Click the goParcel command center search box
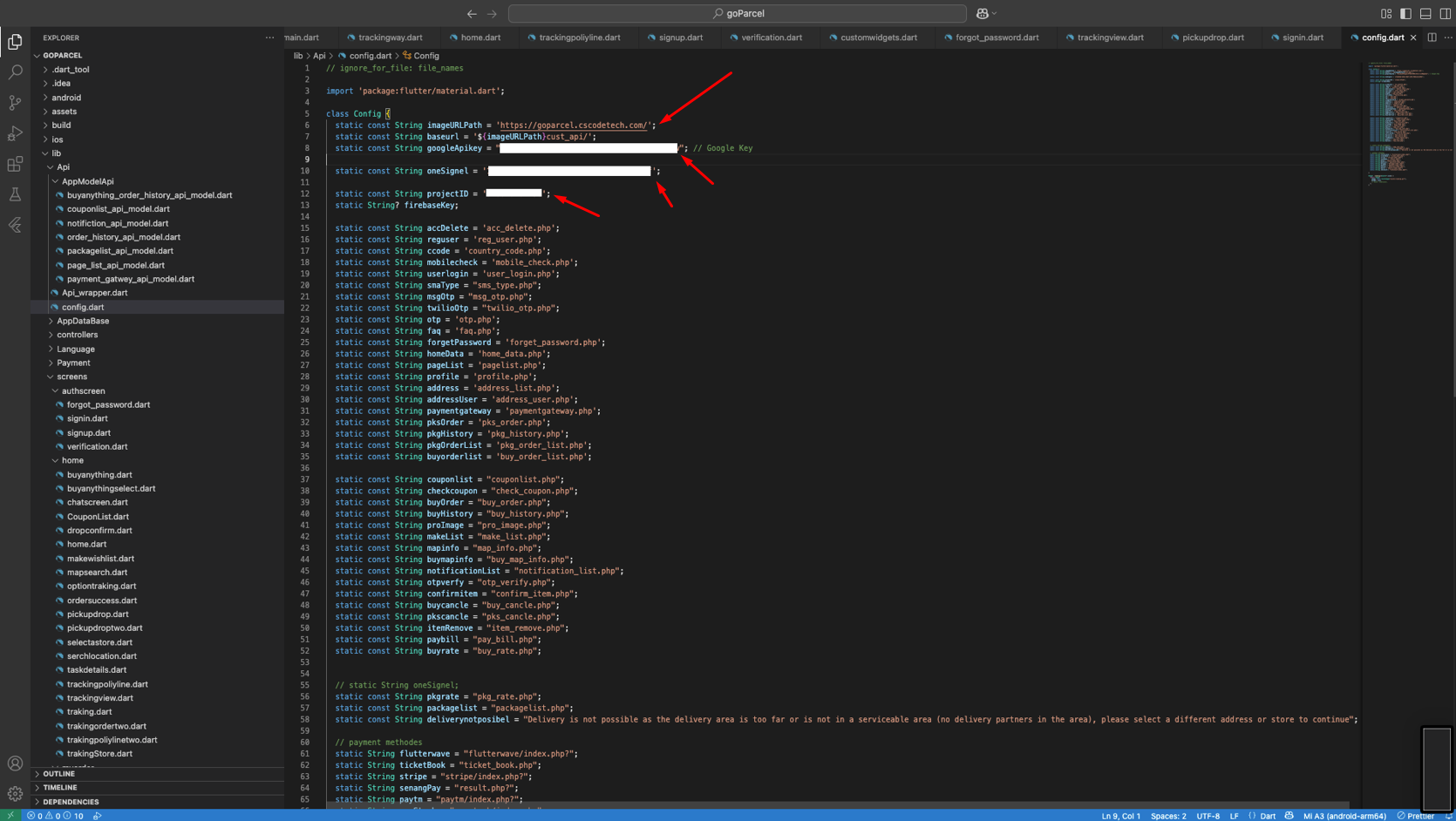1456x821 pixels. tap(737, 14)
